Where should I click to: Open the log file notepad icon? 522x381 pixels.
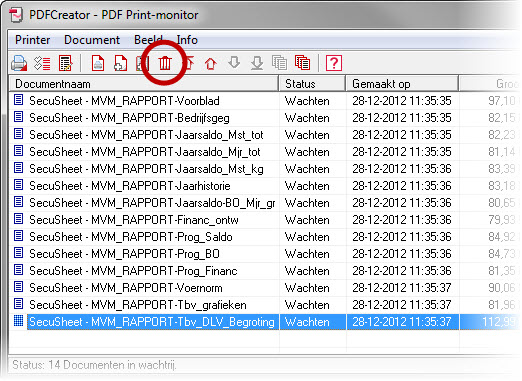pyautogui.click(x=65, y=63)
